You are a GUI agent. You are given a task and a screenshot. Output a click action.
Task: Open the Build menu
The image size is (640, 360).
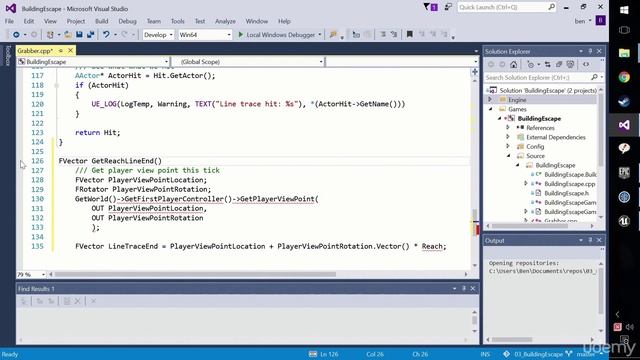[x=102, y=21]
